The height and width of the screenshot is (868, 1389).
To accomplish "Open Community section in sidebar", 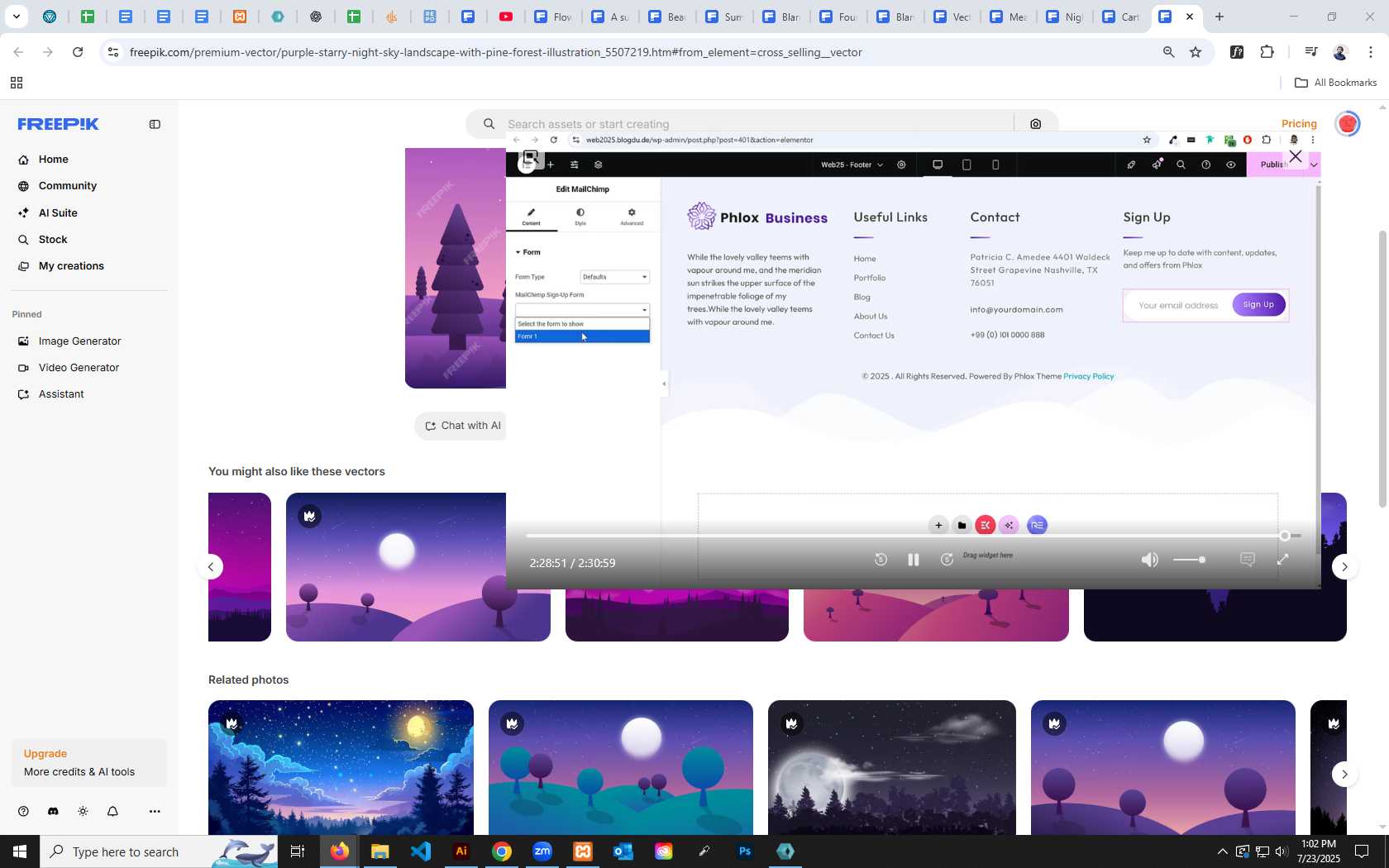I will pyautogui.click(x=67, y=186).
